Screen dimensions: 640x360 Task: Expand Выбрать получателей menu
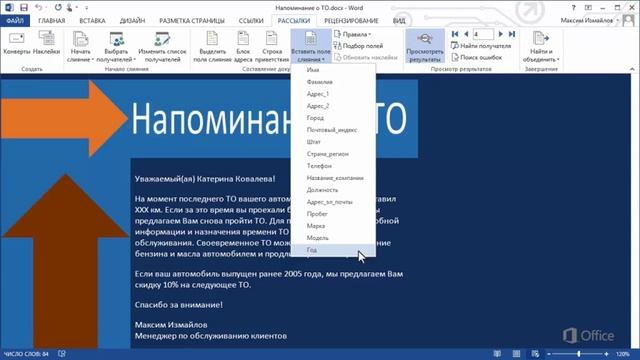tap(116, 47)
